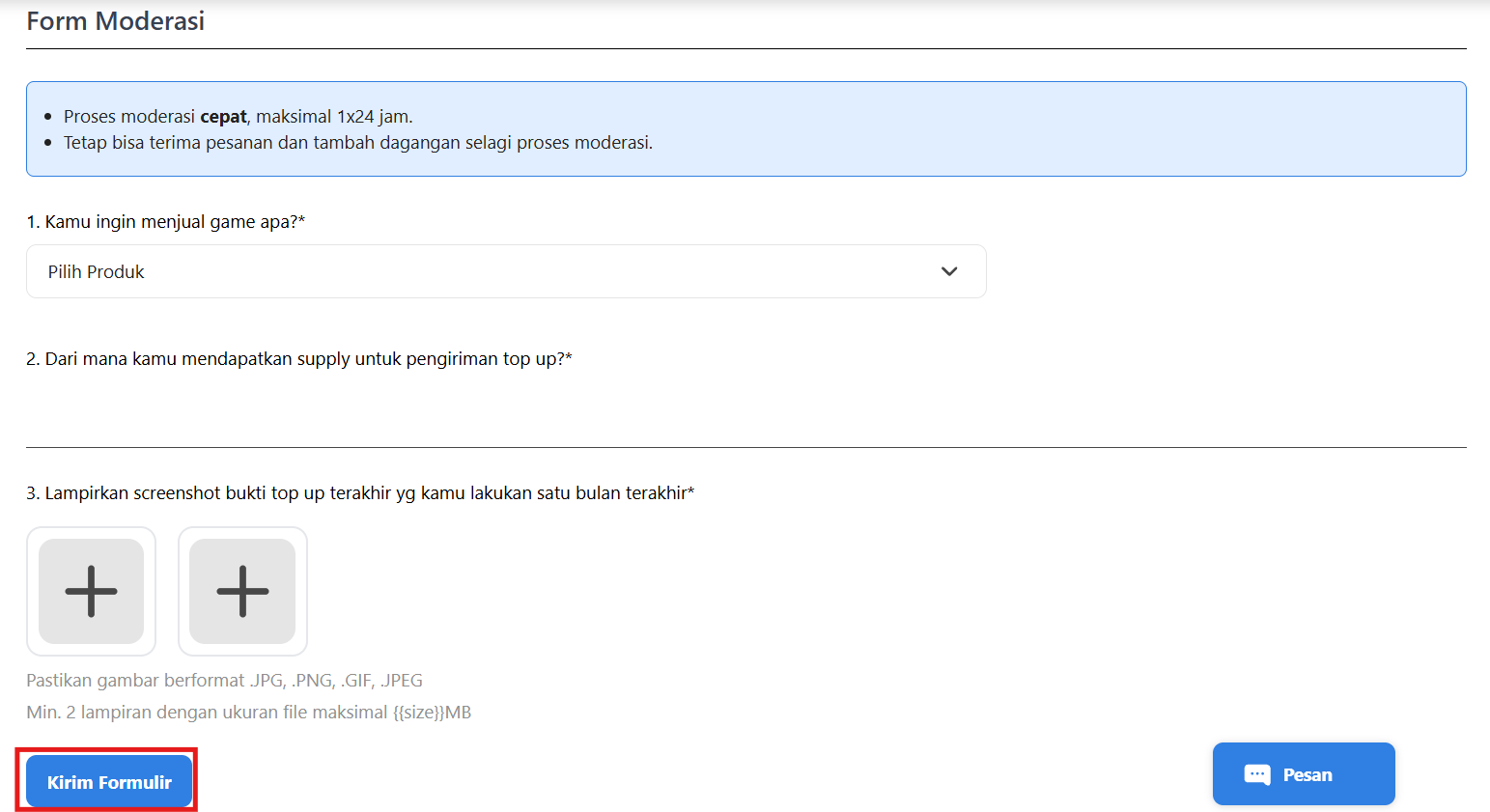Click the 'Dari mana kamu mendapatkan supply' question
This screenshot has width=1490, height=812.
(x=298, y=359)
